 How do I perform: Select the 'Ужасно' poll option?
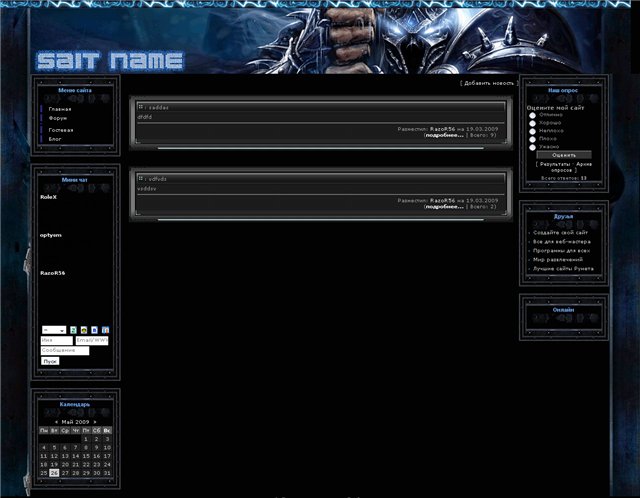click(x=532, y=147)
